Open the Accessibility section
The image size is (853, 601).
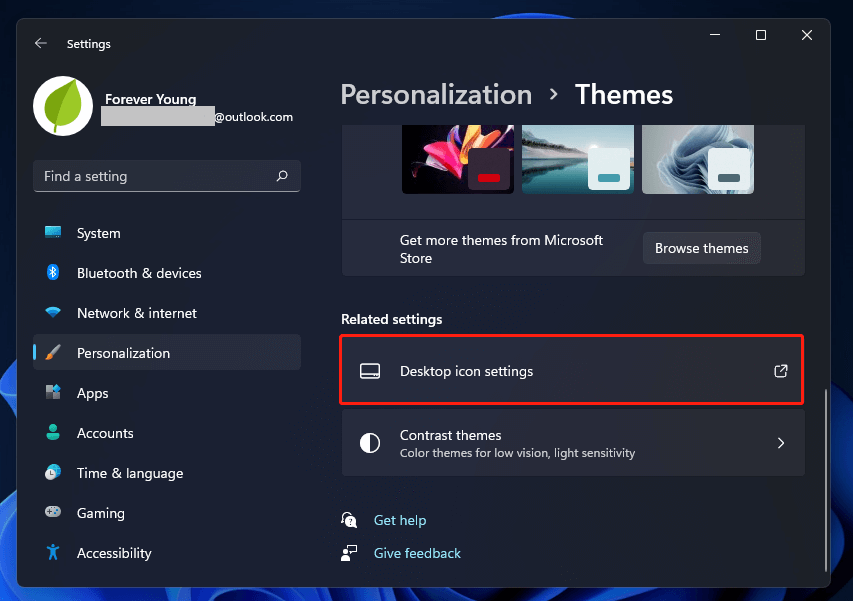[114, 553]
